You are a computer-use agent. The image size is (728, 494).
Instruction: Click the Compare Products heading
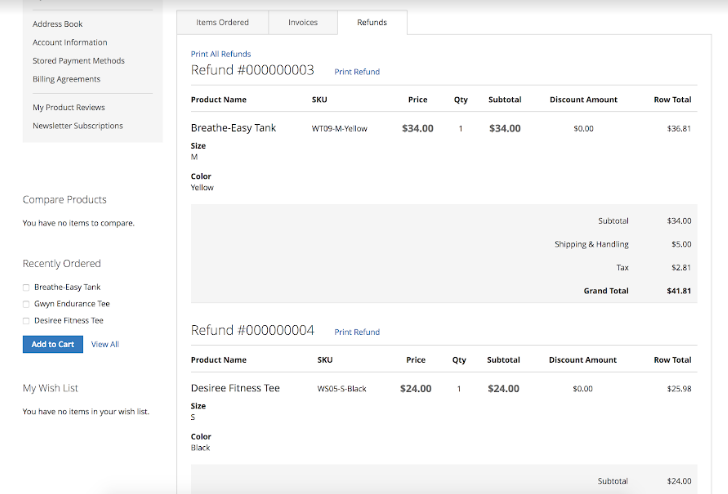65,200
